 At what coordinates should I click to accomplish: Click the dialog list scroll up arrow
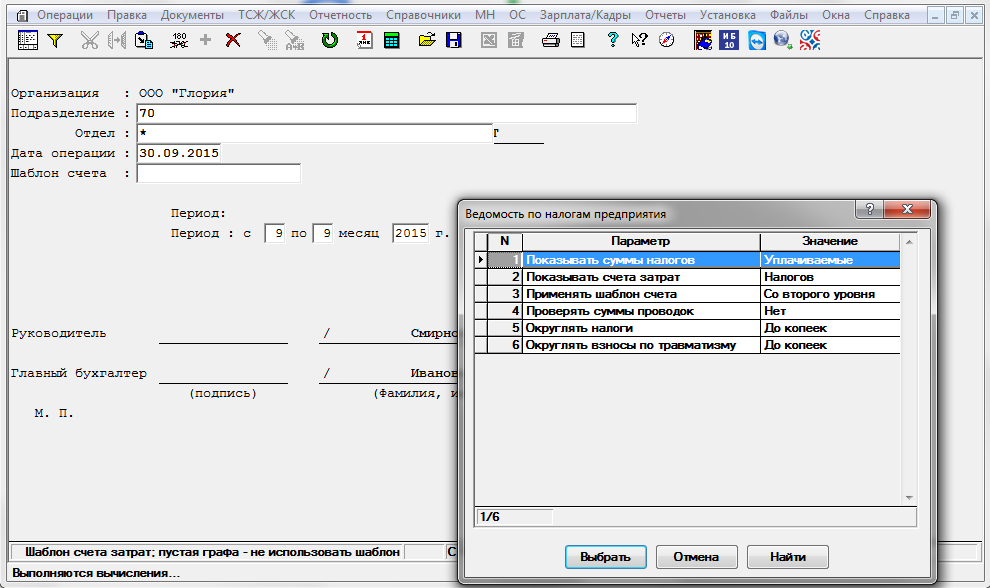pyautogui.click(x=909, y=242)
